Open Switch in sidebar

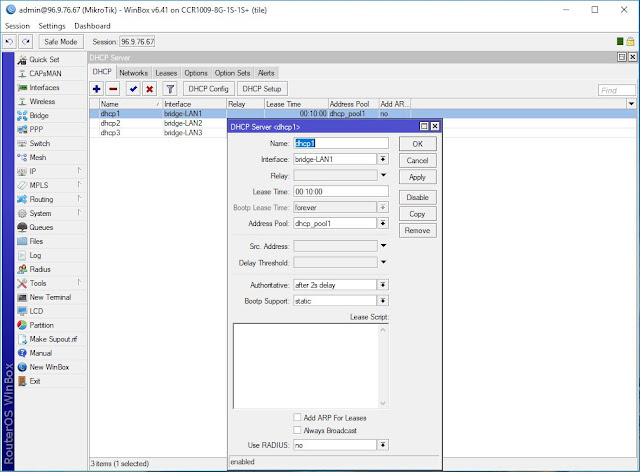51,143
